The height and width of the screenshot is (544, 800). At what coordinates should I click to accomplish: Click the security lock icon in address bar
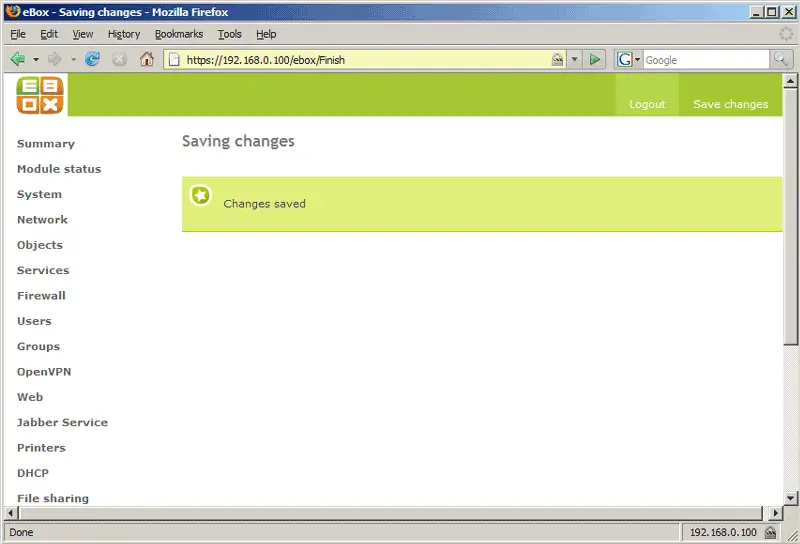point(557,60)
